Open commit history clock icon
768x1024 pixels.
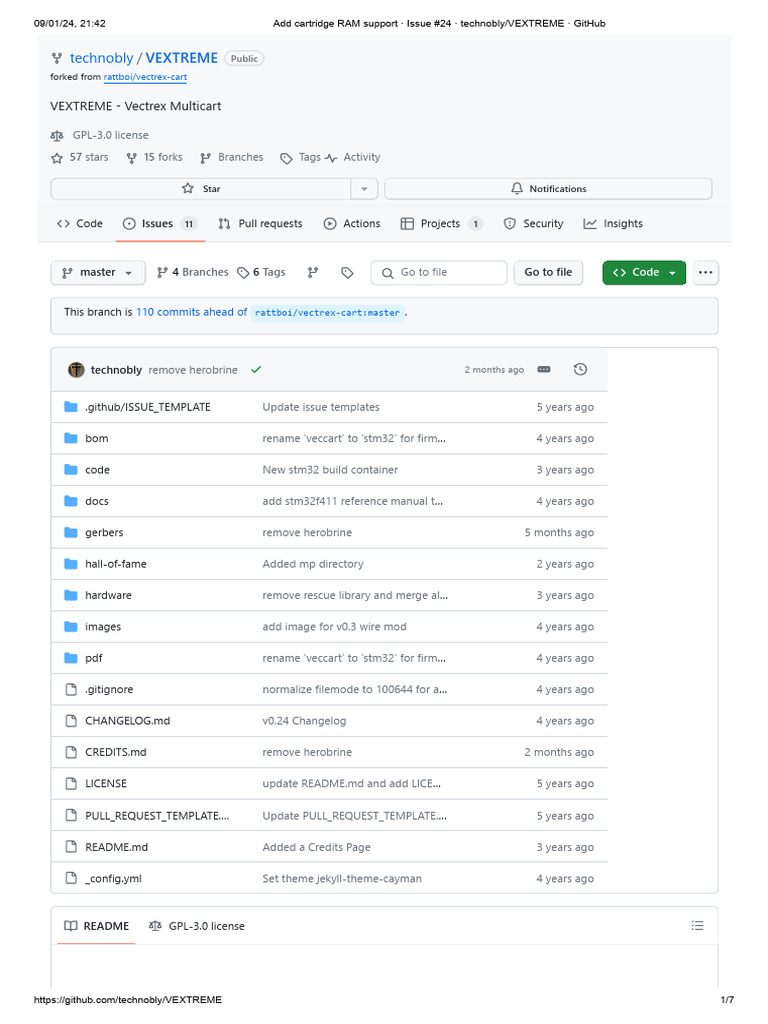(x=580, y=370)
